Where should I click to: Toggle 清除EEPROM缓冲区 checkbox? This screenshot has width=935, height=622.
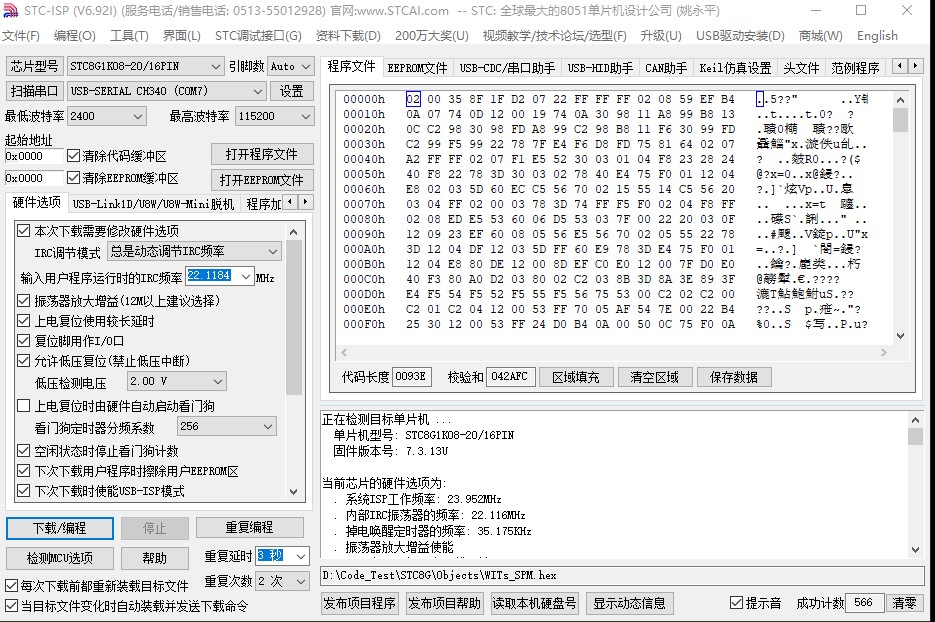point(73,178)
